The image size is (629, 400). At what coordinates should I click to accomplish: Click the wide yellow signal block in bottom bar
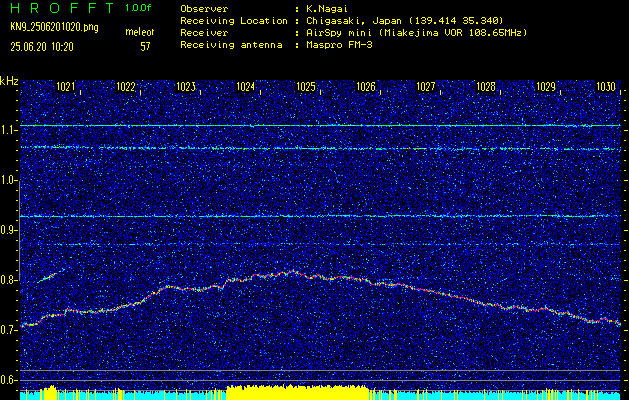point(297,392)
